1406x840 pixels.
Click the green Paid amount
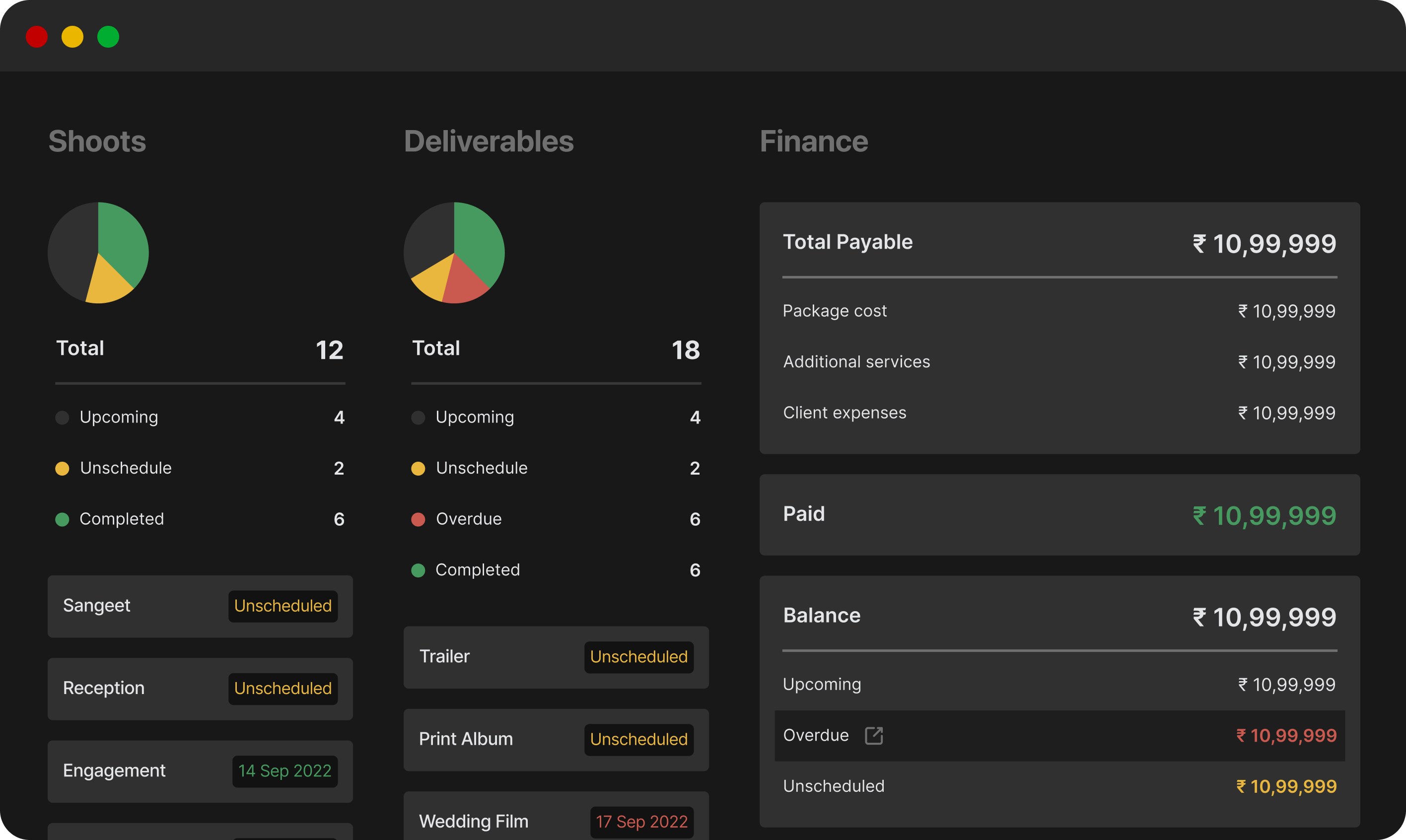point(1265,516)
